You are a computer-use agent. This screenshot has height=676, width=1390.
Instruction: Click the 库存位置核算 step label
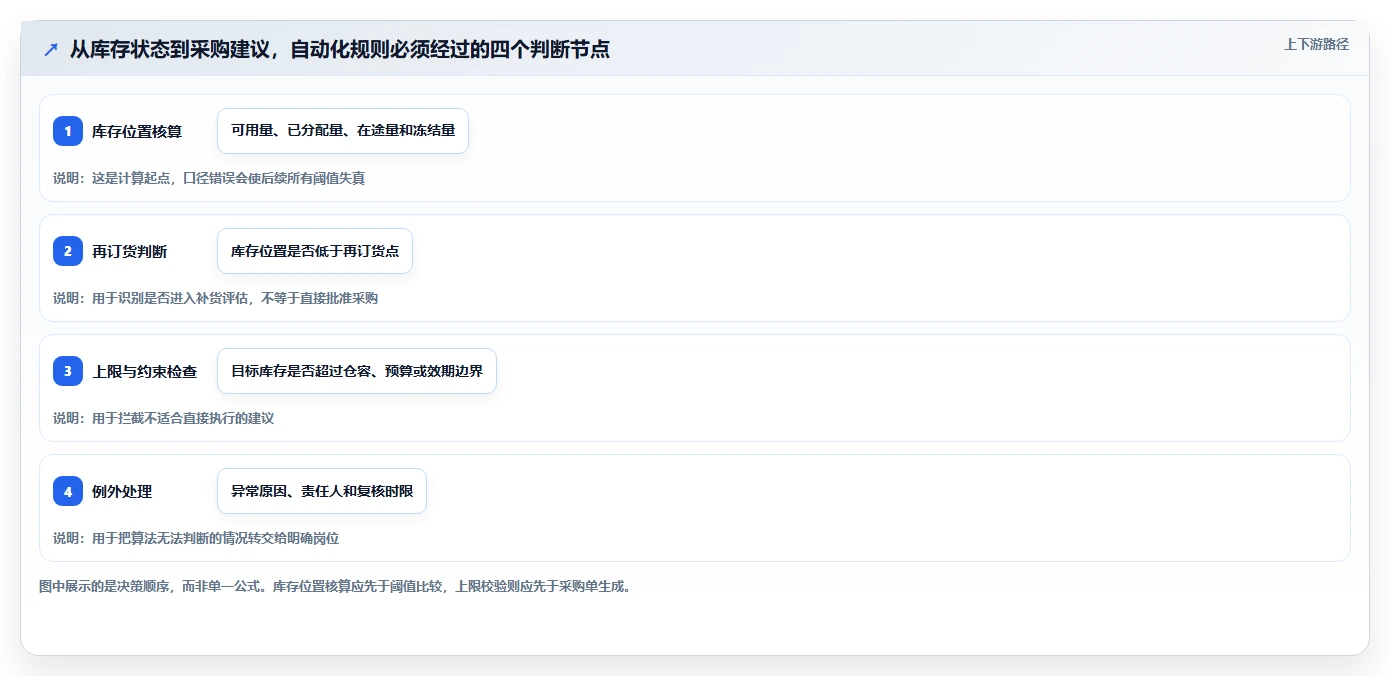(137, 131)
